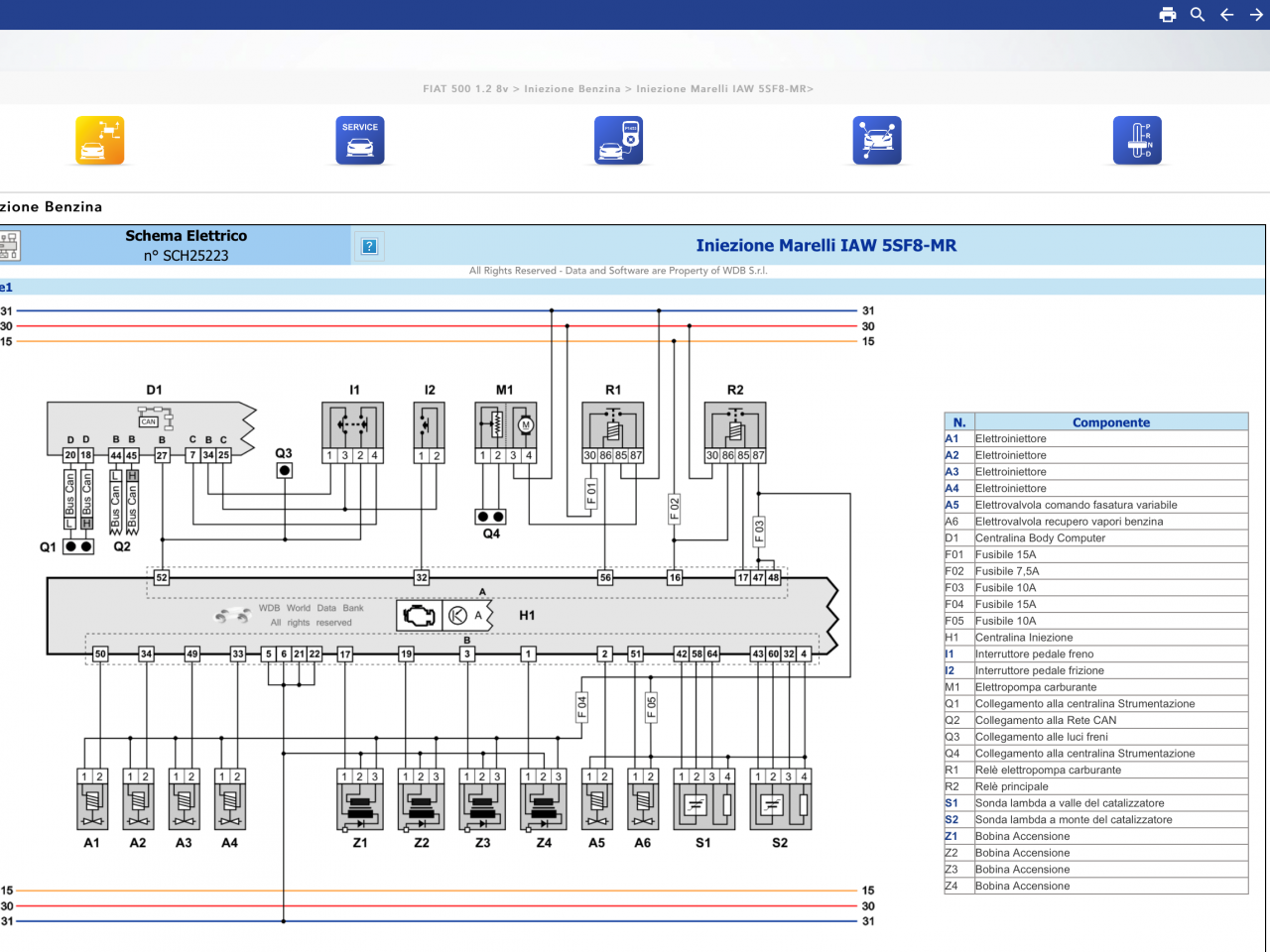Open the diagnostic scan tool icon
The image size is (1270, 952).
pyautogui.click(x=618, y=140)
